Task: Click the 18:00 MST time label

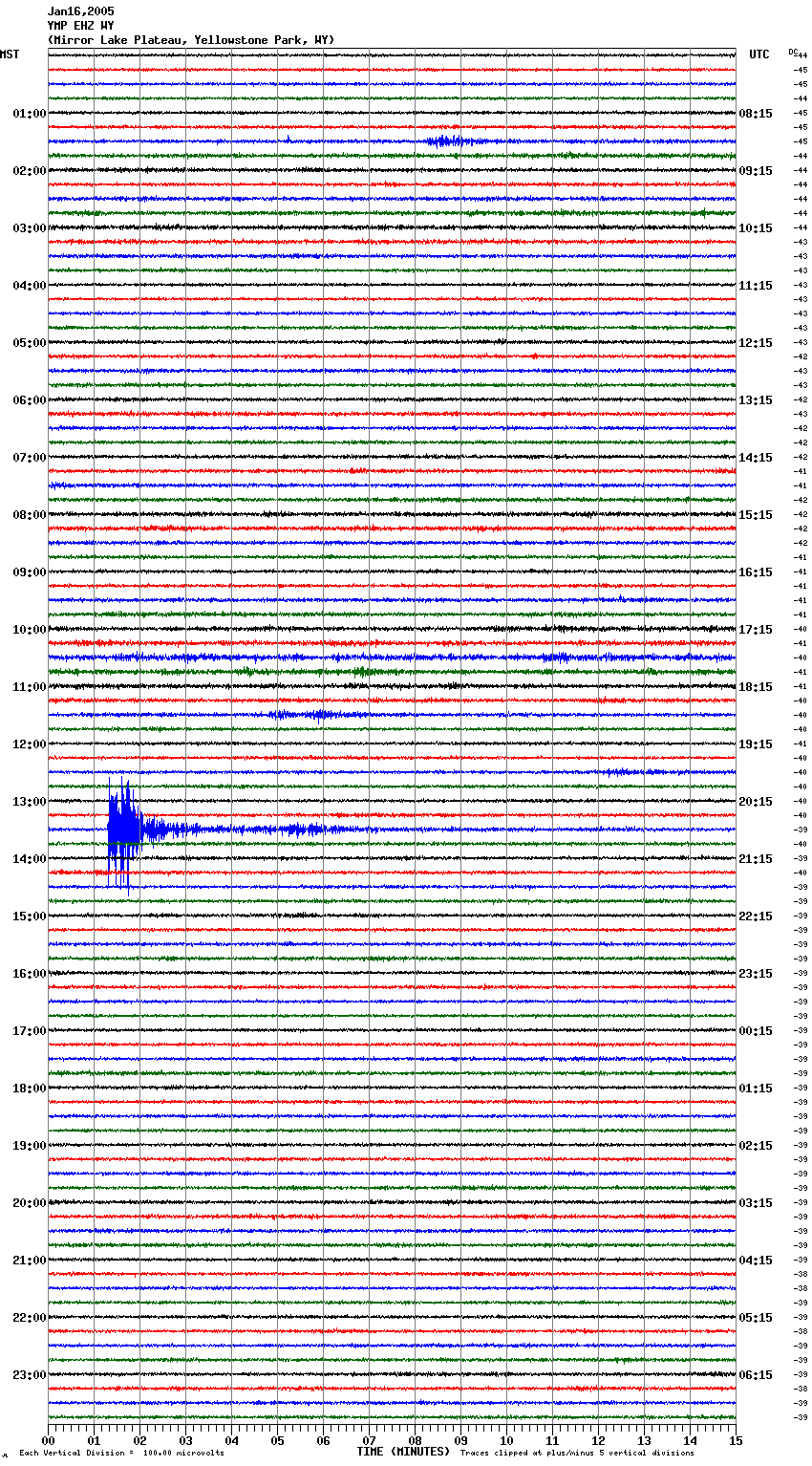Action: (30, 1089)
